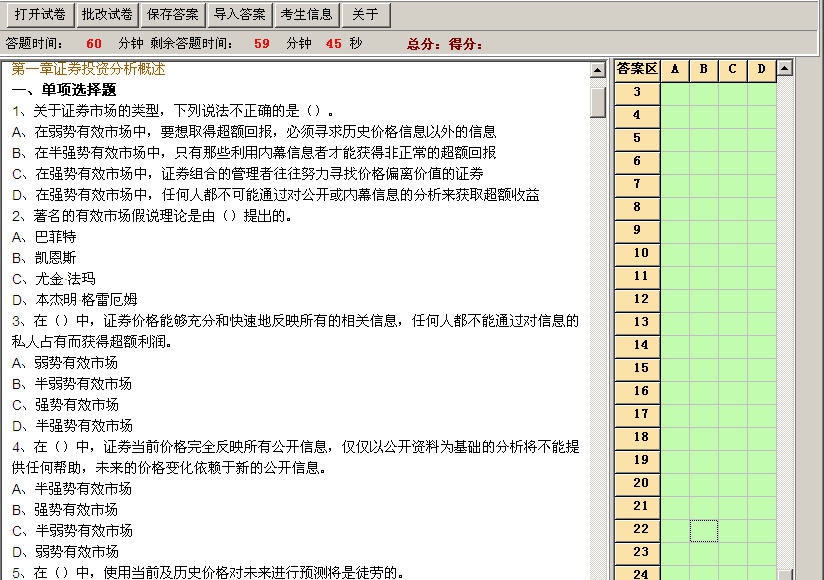Open the 关于 about button
Viewport: 824px width, 580px height.
coord(366,14)
